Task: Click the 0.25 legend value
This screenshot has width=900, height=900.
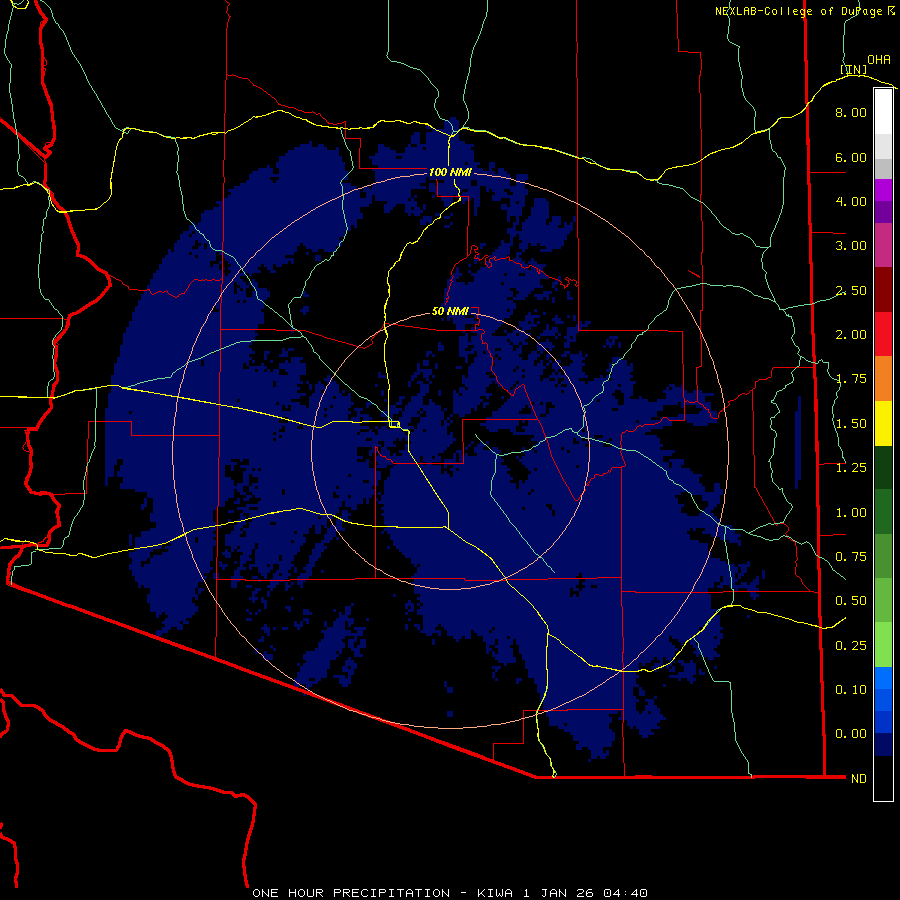Action: point(851,646)
